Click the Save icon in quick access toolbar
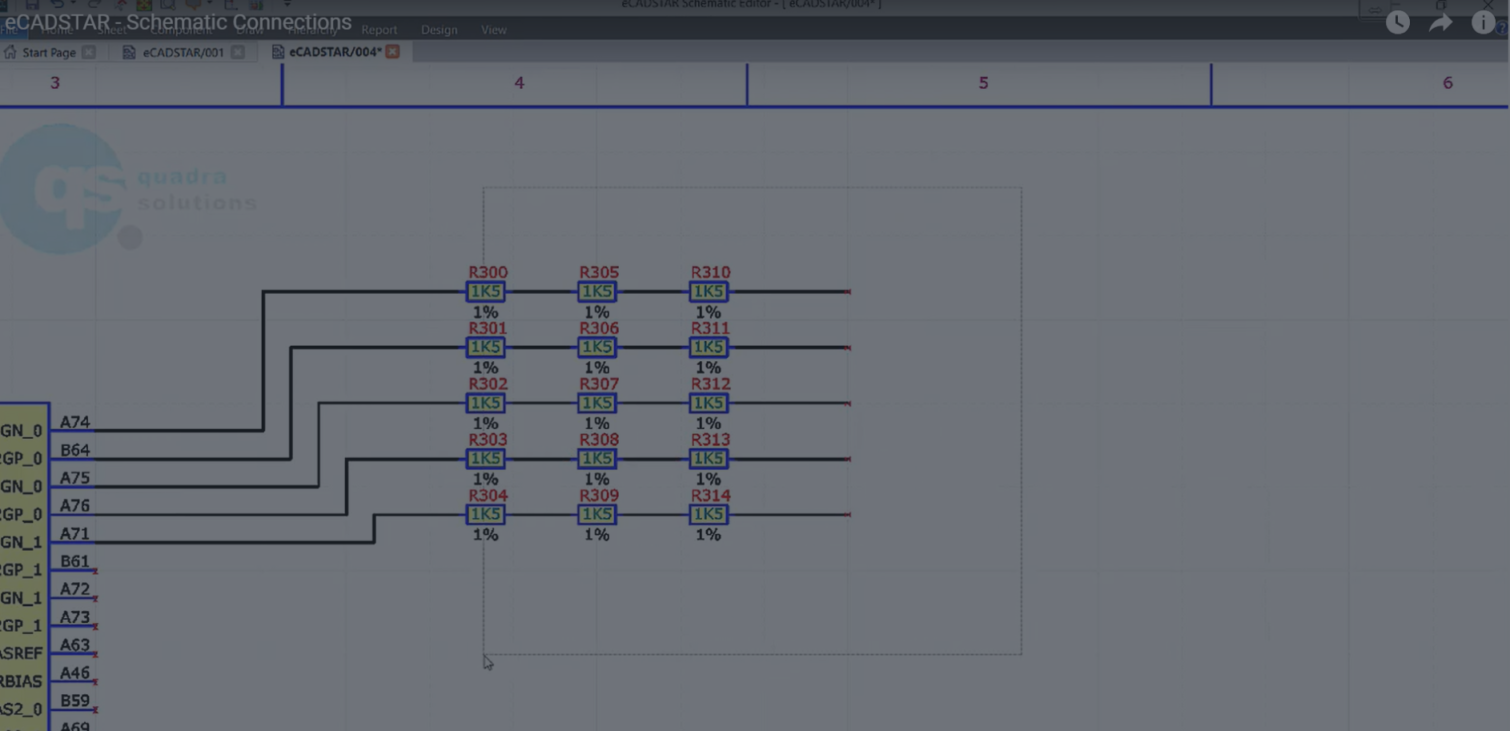The image size is (1510, 731). tap(34, 4)
